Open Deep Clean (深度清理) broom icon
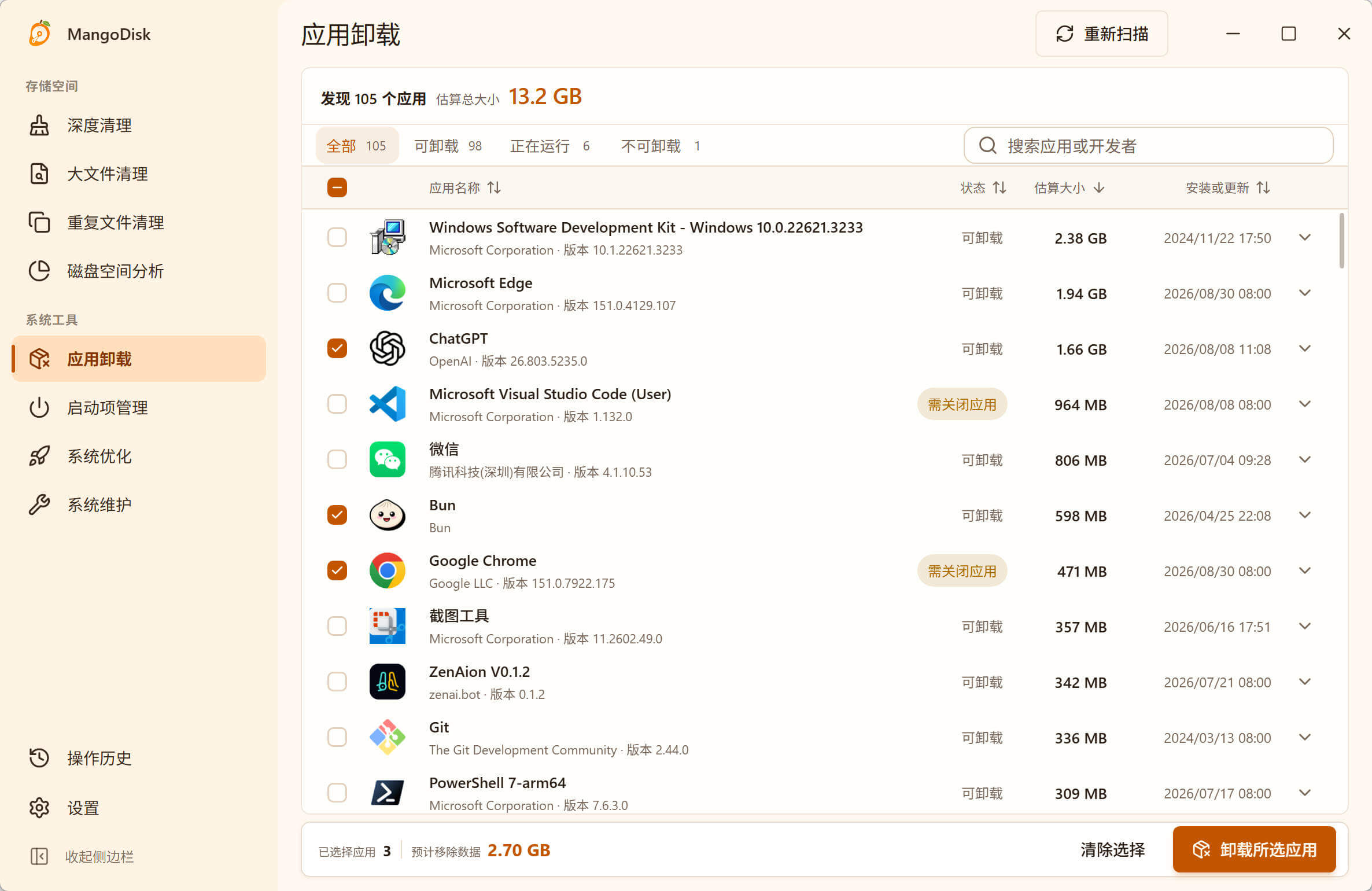This screenshot has width=1372, height=891. [39, 126]
